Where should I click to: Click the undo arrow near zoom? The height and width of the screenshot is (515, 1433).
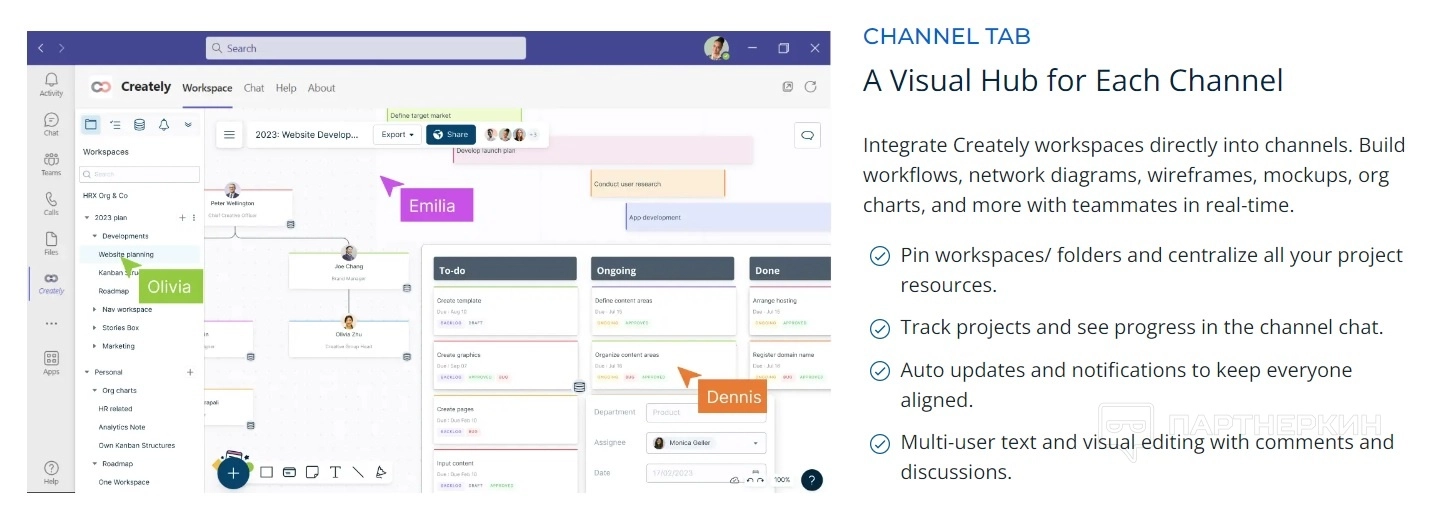(x=749, y=481)
